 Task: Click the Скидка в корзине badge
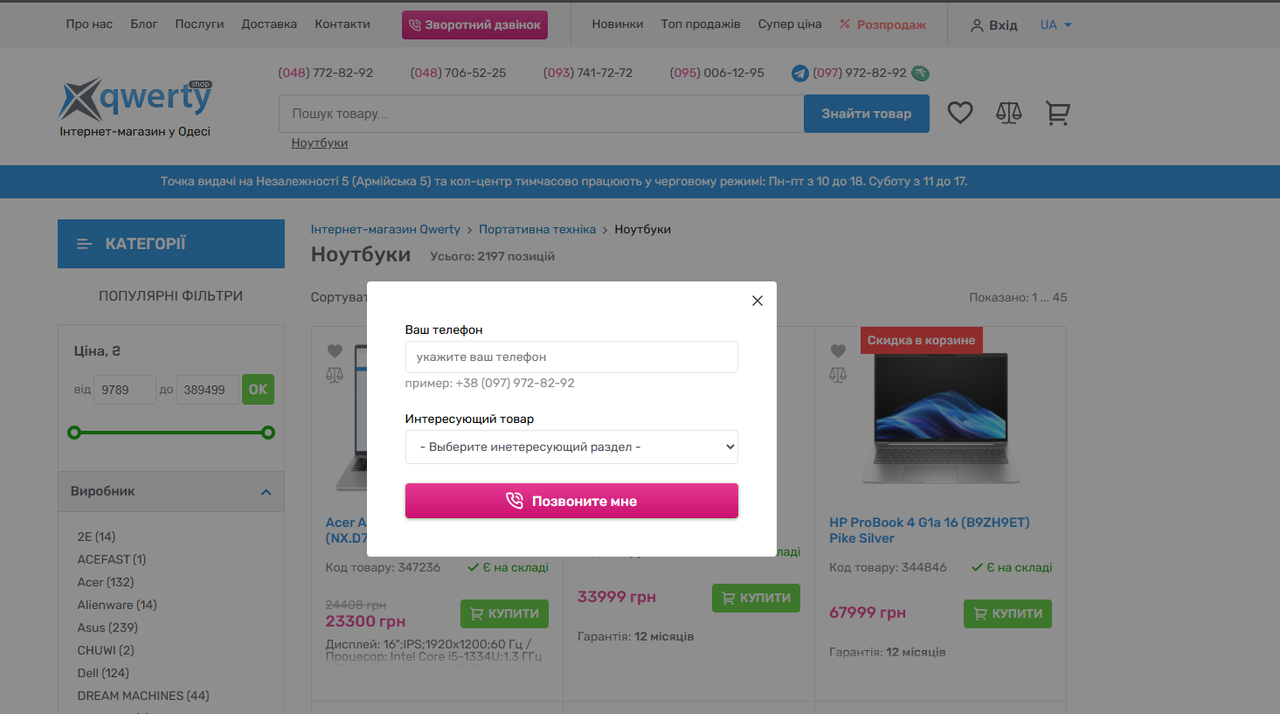921,340
